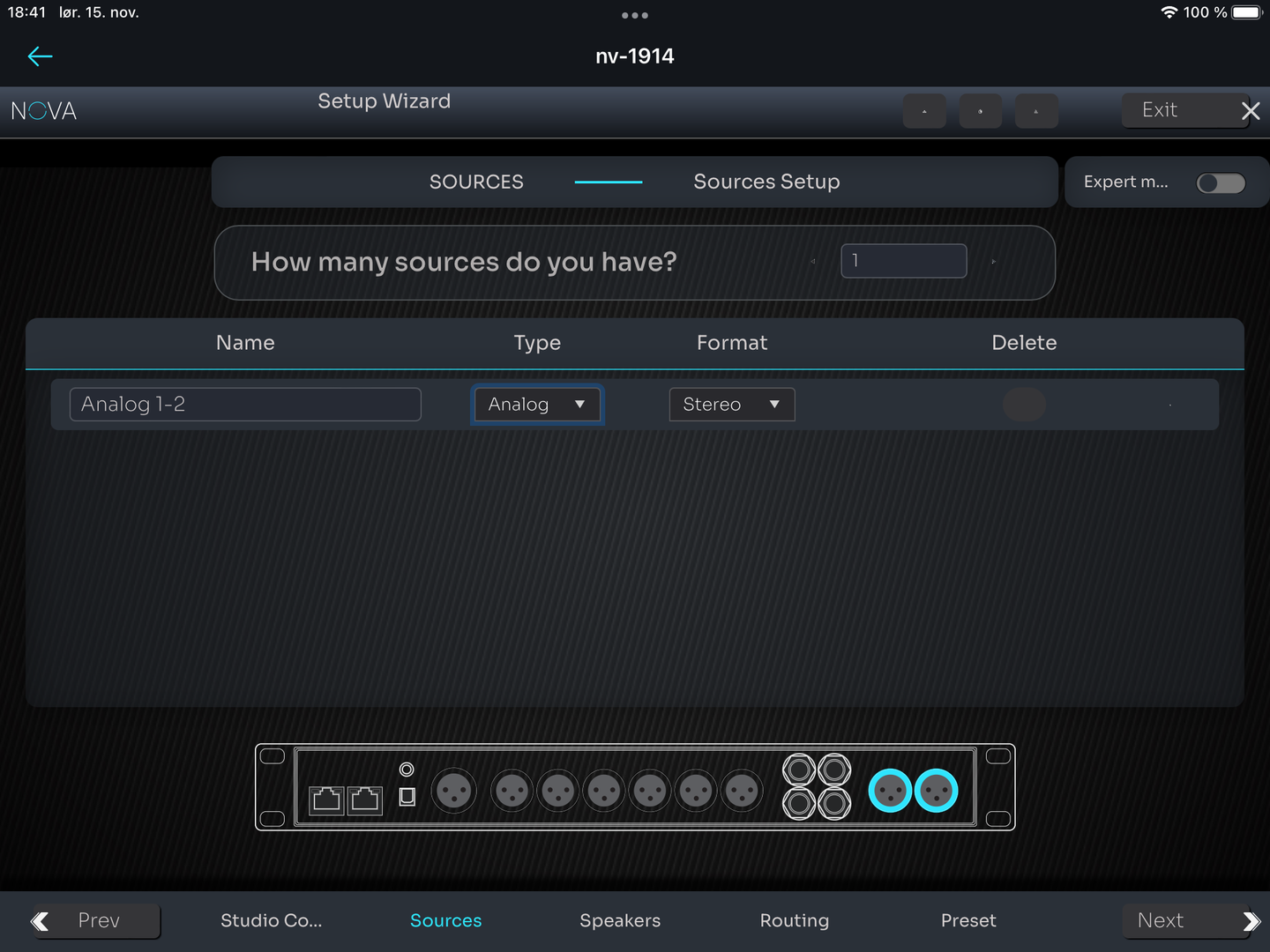
Task: Click the left highlighted XLR input on rear panel
Action: [x=890, y=791]
